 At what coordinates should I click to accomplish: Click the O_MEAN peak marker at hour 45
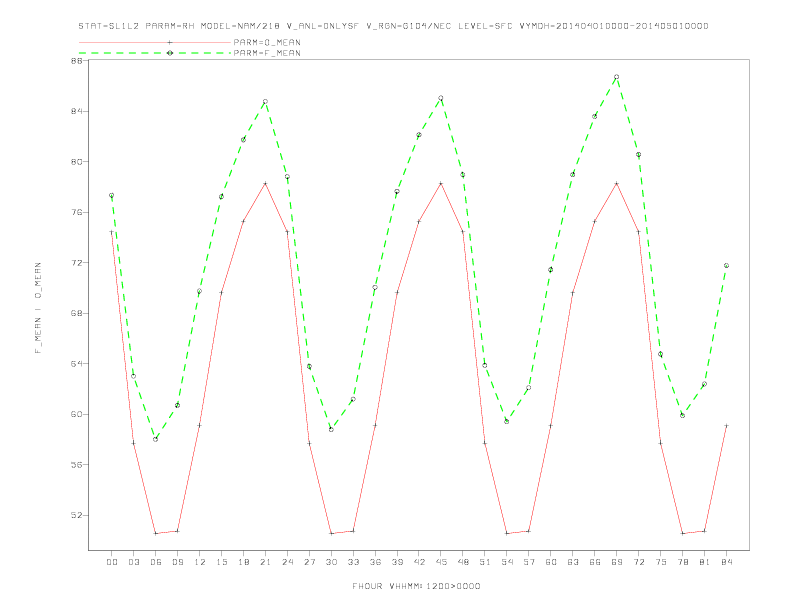tap(440, 183)
